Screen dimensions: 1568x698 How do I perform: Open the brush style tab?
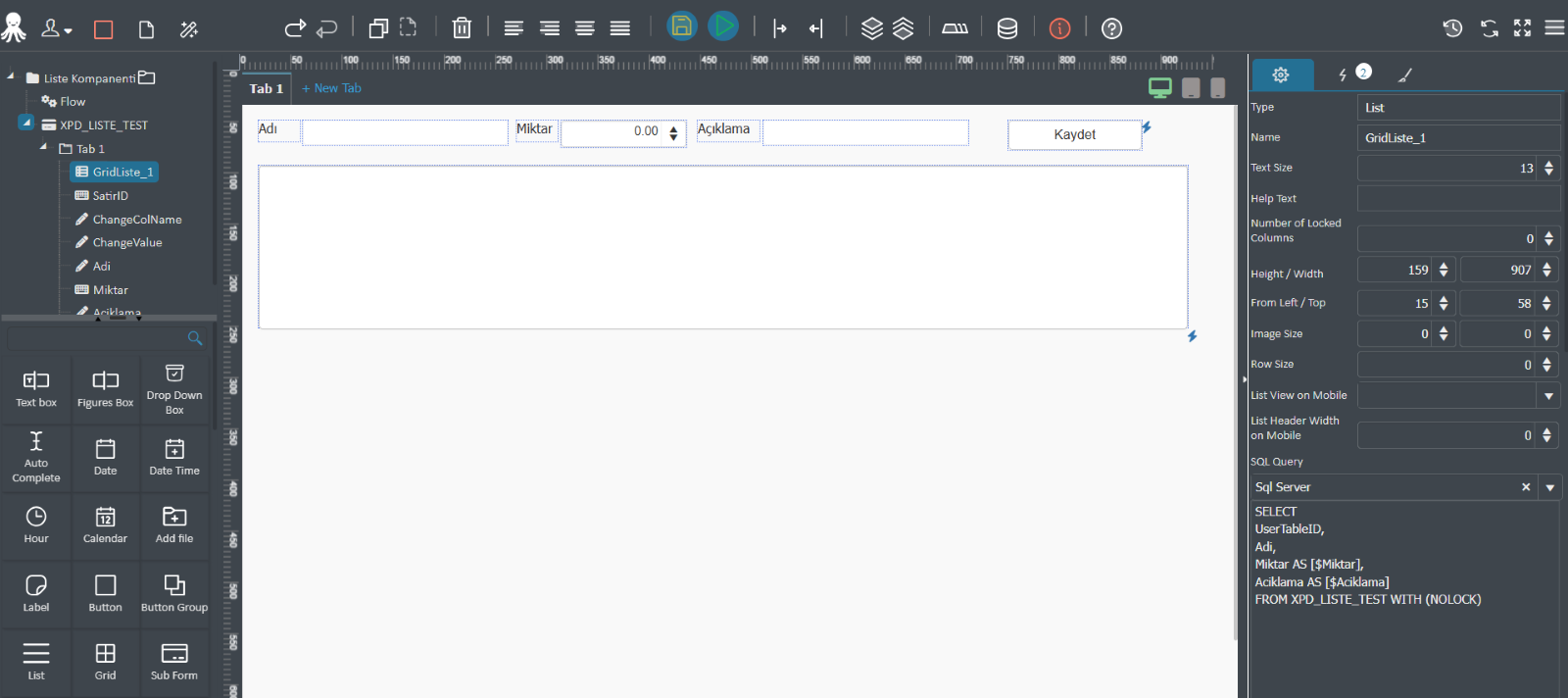(x=1404, y=75)
